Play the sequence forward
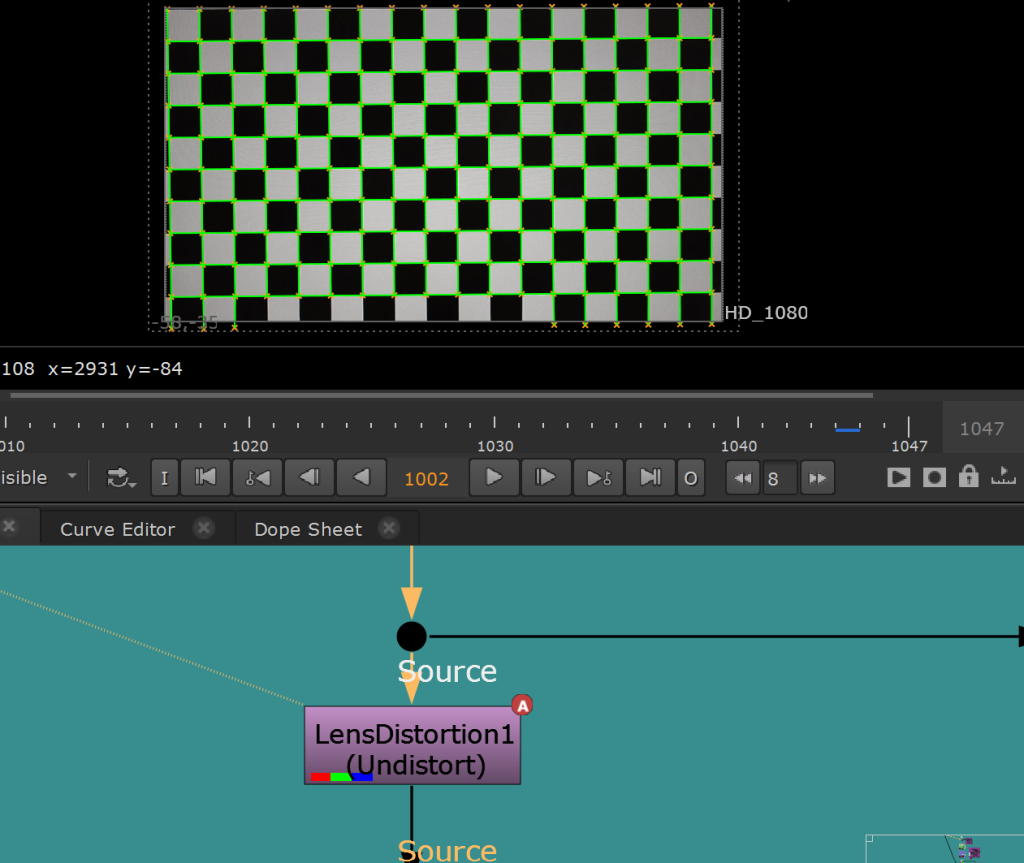Viewport: 1024px width, 863px height. 494,478
